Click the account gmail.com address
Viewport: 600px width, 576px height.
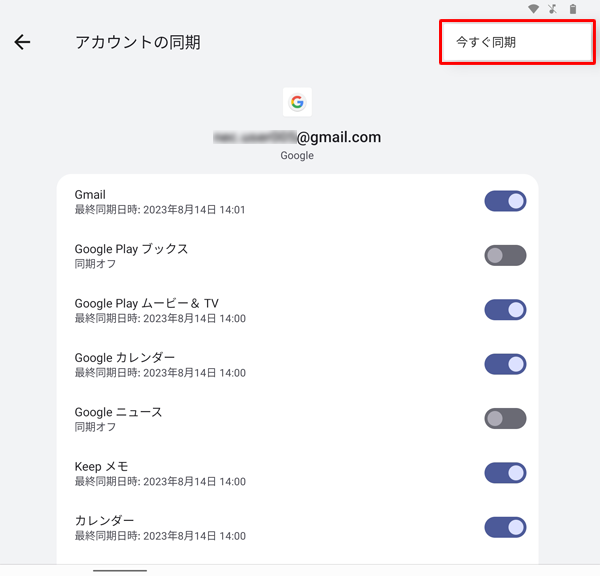(x=297, y=137)
